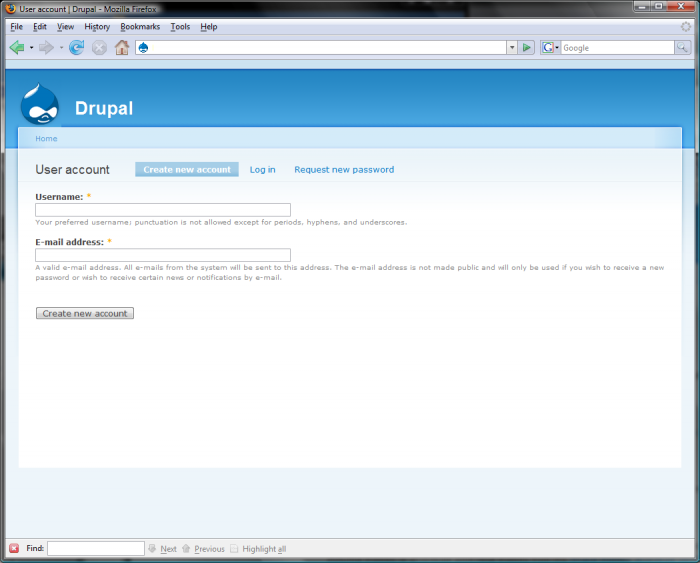Click the User account heading text

point(72,170)
